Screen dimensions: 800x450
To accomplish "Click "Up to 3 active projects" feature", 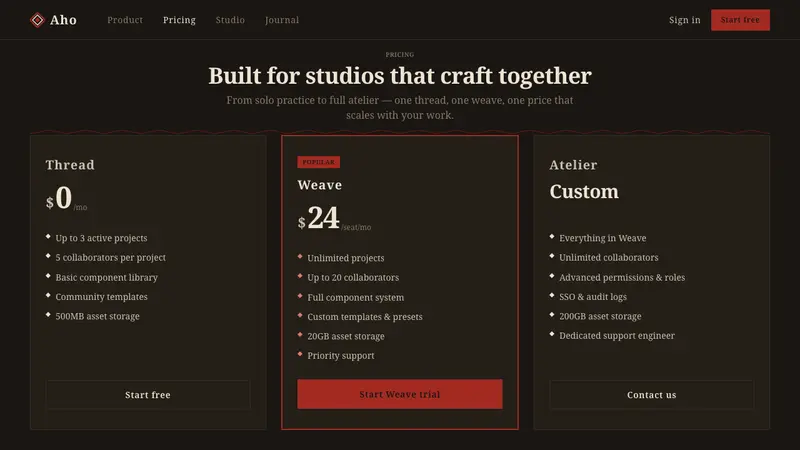I will tap(101, 238).
